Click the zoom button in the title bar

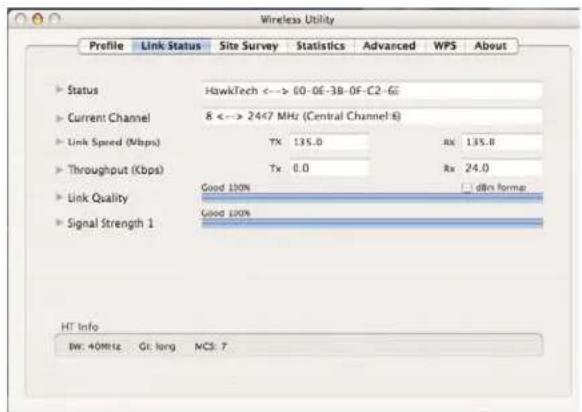(55, 19)
